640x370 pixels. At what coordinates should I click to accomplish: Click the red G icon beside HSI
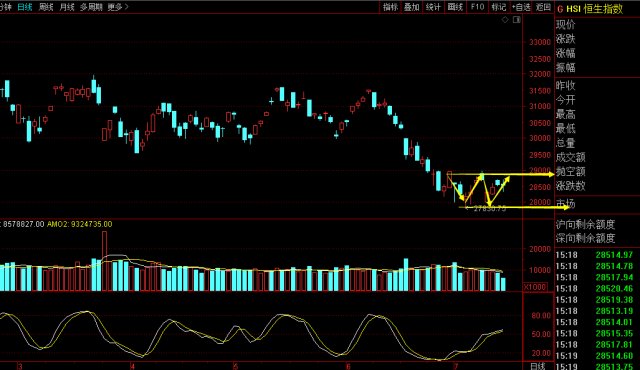tap(560, 9)
